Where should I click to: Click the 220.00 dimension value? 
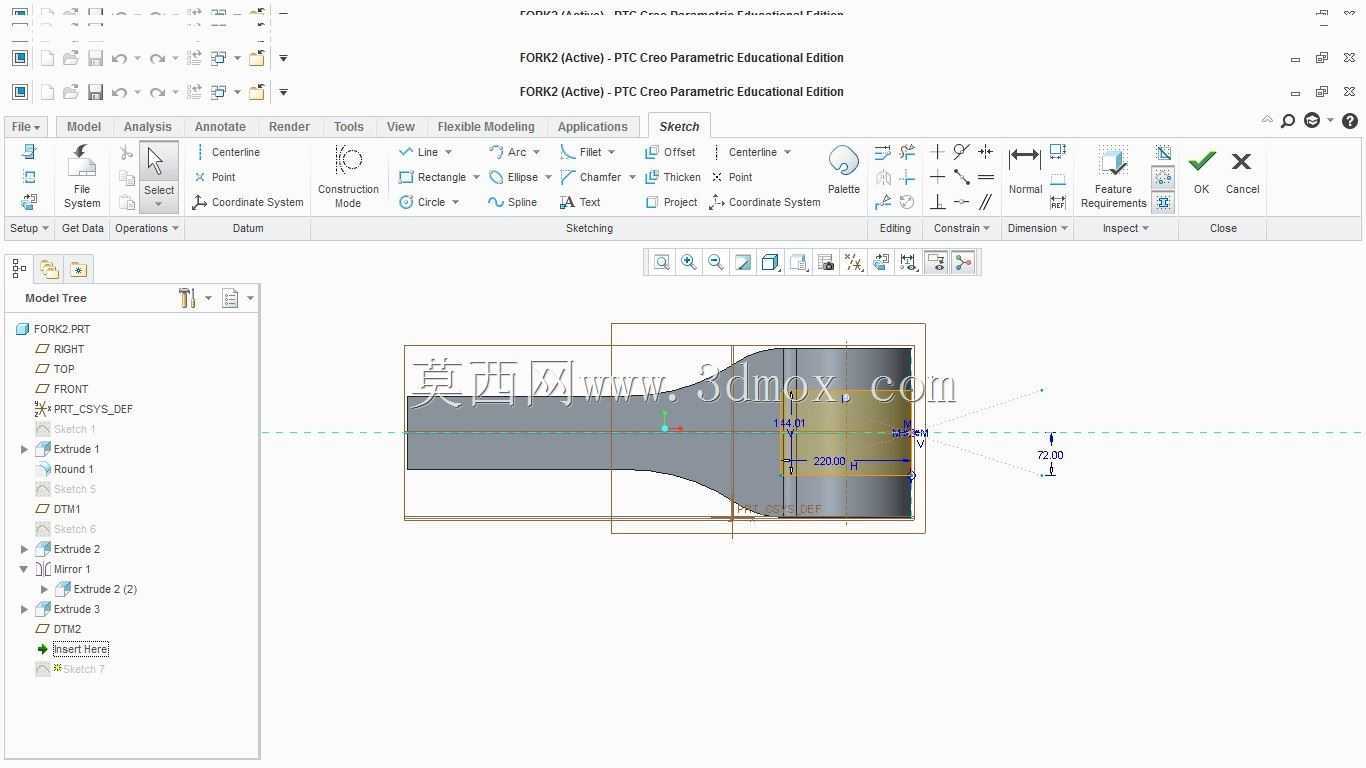[829, 461]
